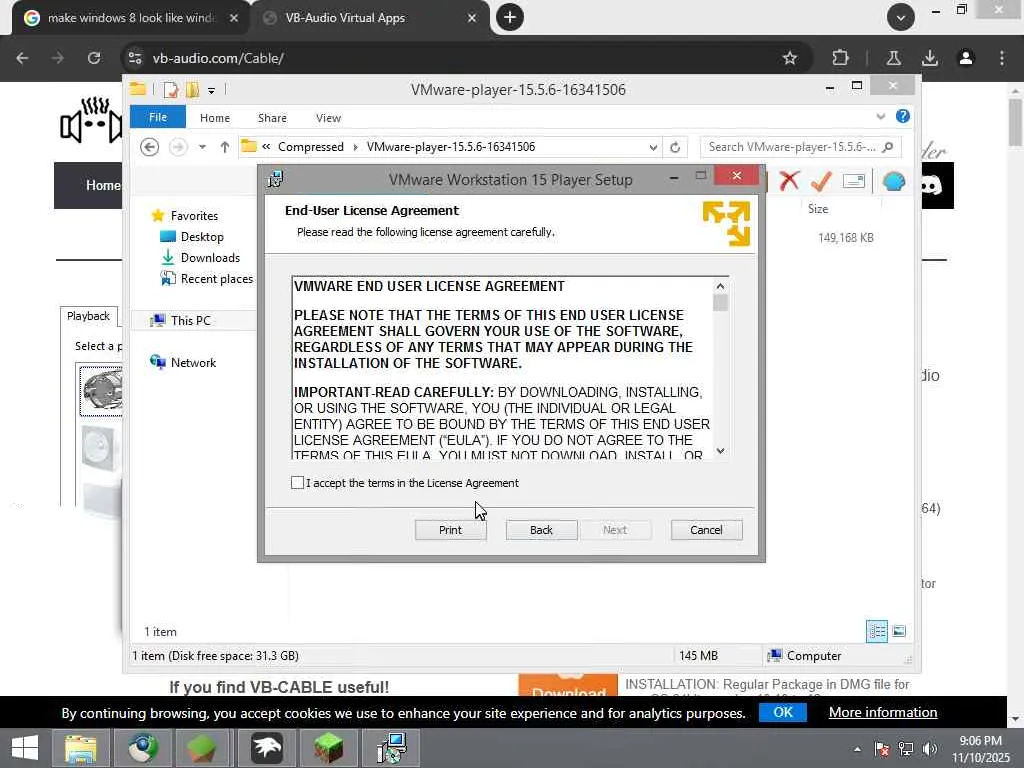Image resolution: width=1024 pixels, height=768 pixels.
Task: Reload the browser page
Action: [94, 58]
